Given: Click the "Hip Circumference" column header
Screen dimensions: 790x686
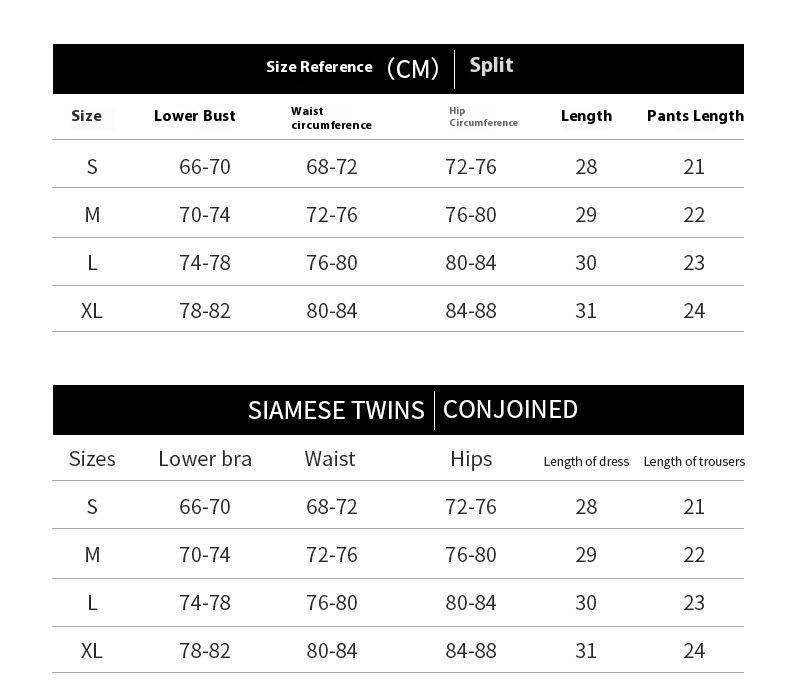Looking at the screenshot, I should coord(483,117).
